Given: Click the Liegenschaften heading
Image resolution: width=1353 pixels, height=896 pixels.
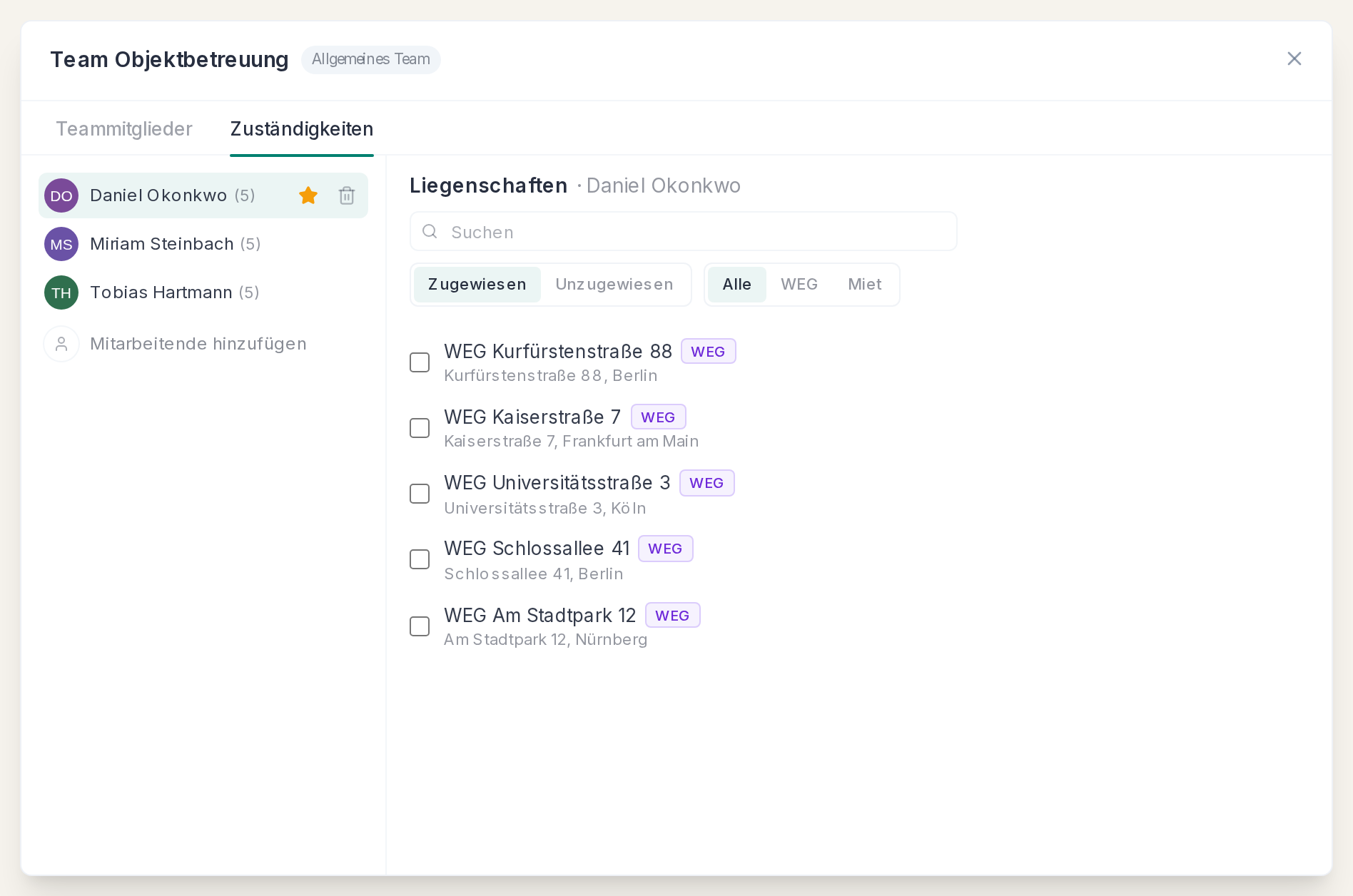Looking at the screenshot, I should click(489, 185).
